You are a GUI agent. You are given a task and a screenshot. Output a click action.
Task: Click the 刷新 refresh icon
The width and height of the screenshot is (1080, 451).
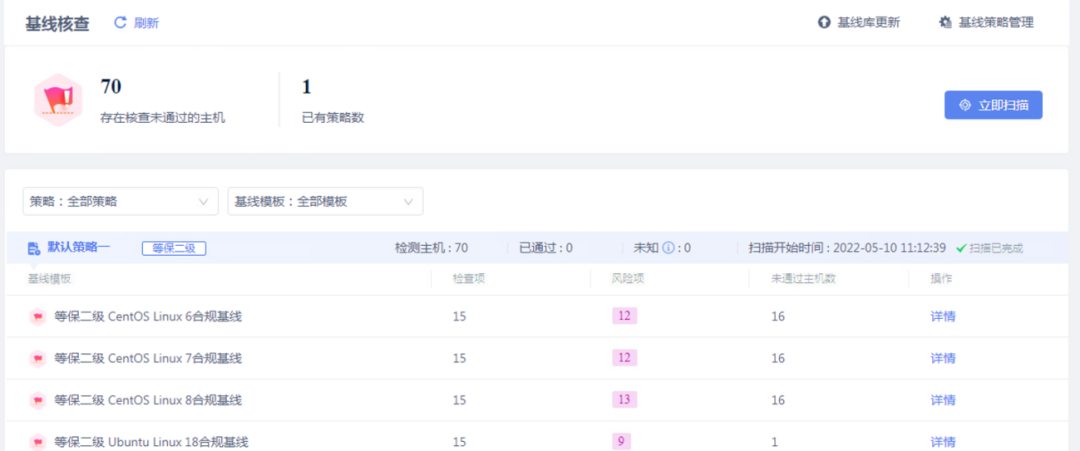[x=120, y=23]
